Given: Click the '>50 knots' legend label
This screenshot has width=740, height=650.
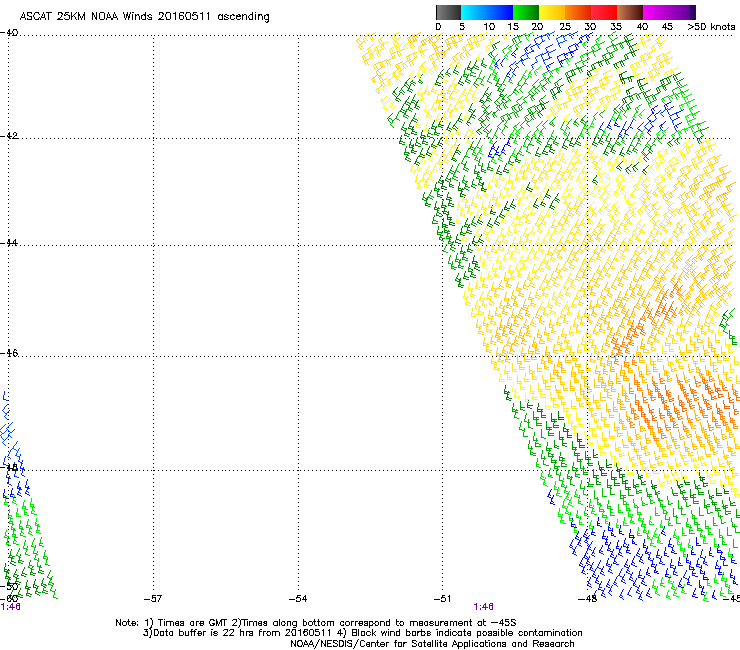Looking at the screenshot, I should [x=711, y=27].
